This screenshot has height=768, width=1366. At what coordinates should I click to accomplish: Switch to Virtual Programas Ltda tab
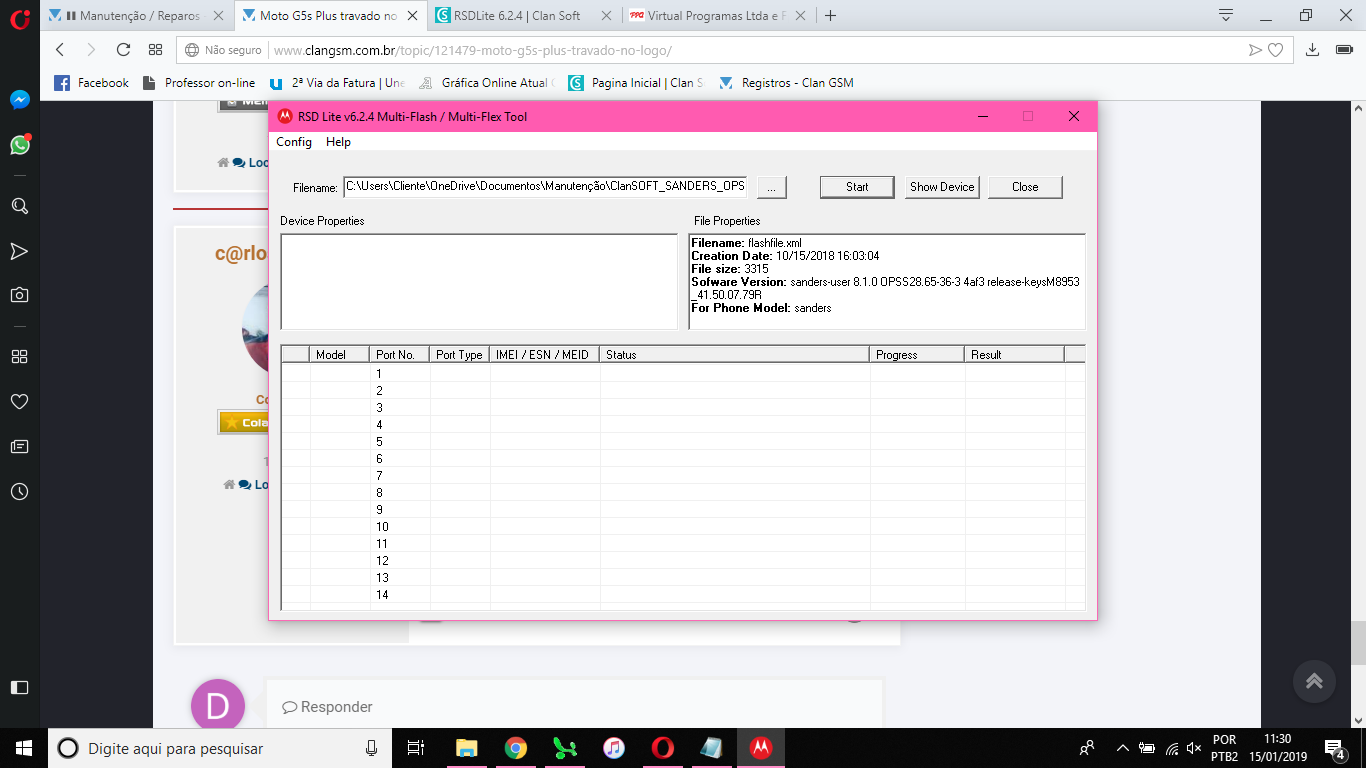tap(716, 16)
